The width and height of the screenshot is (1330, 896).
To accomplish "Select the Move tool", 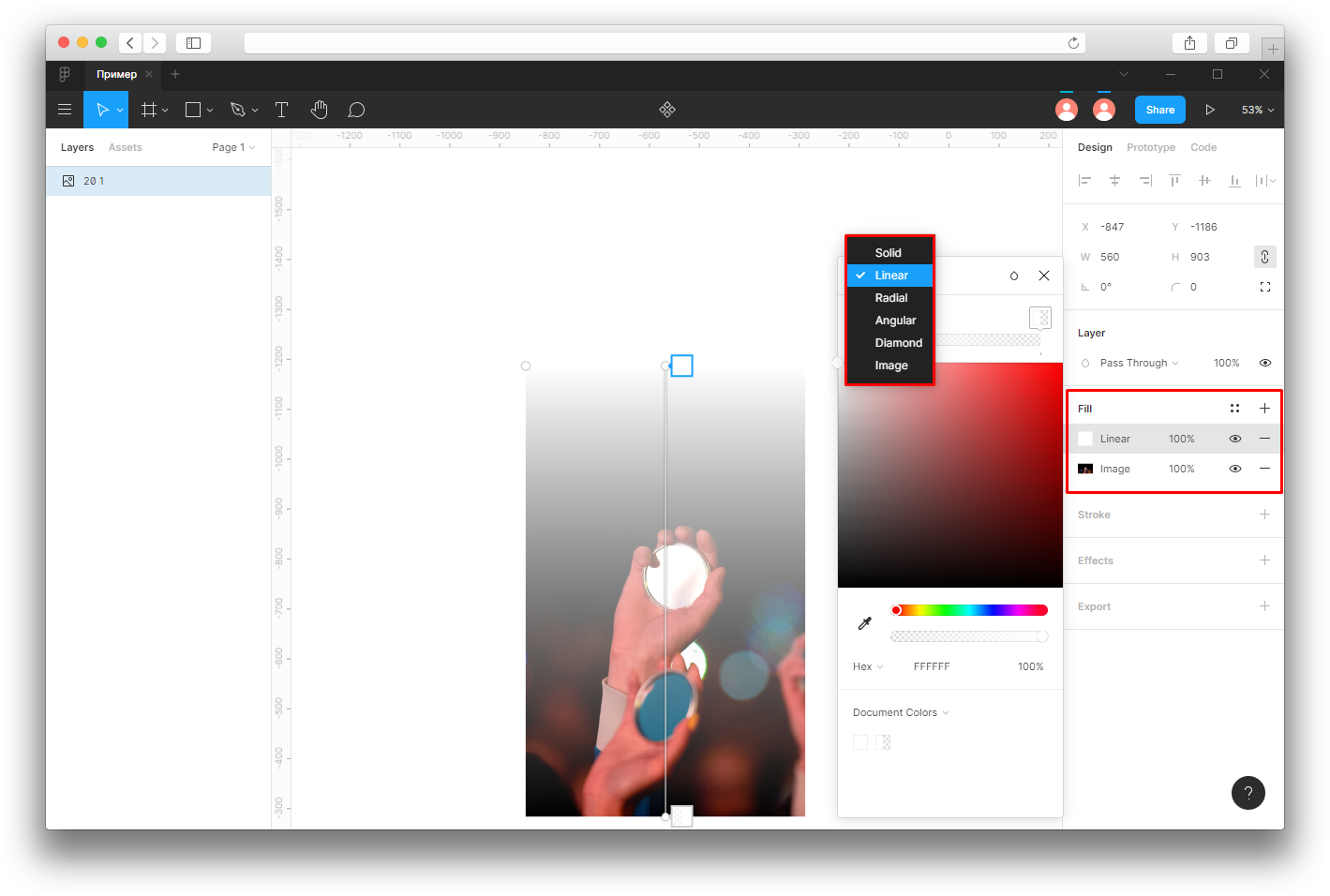I will (102, 110).
